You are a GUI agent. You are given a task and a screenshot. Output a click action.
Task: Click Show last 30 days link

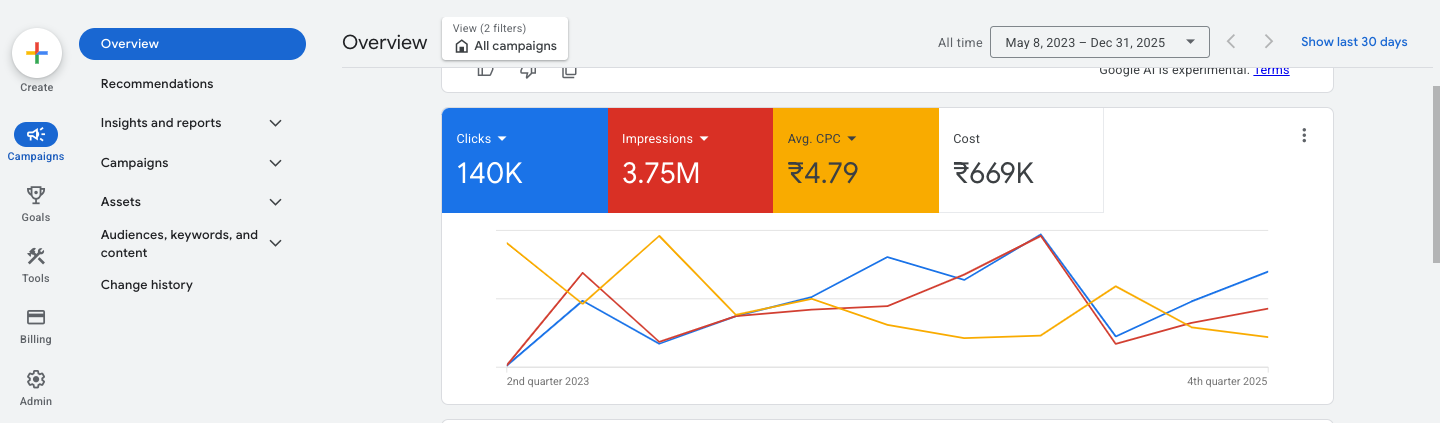pyautogui.click(x=1353, y=42)
